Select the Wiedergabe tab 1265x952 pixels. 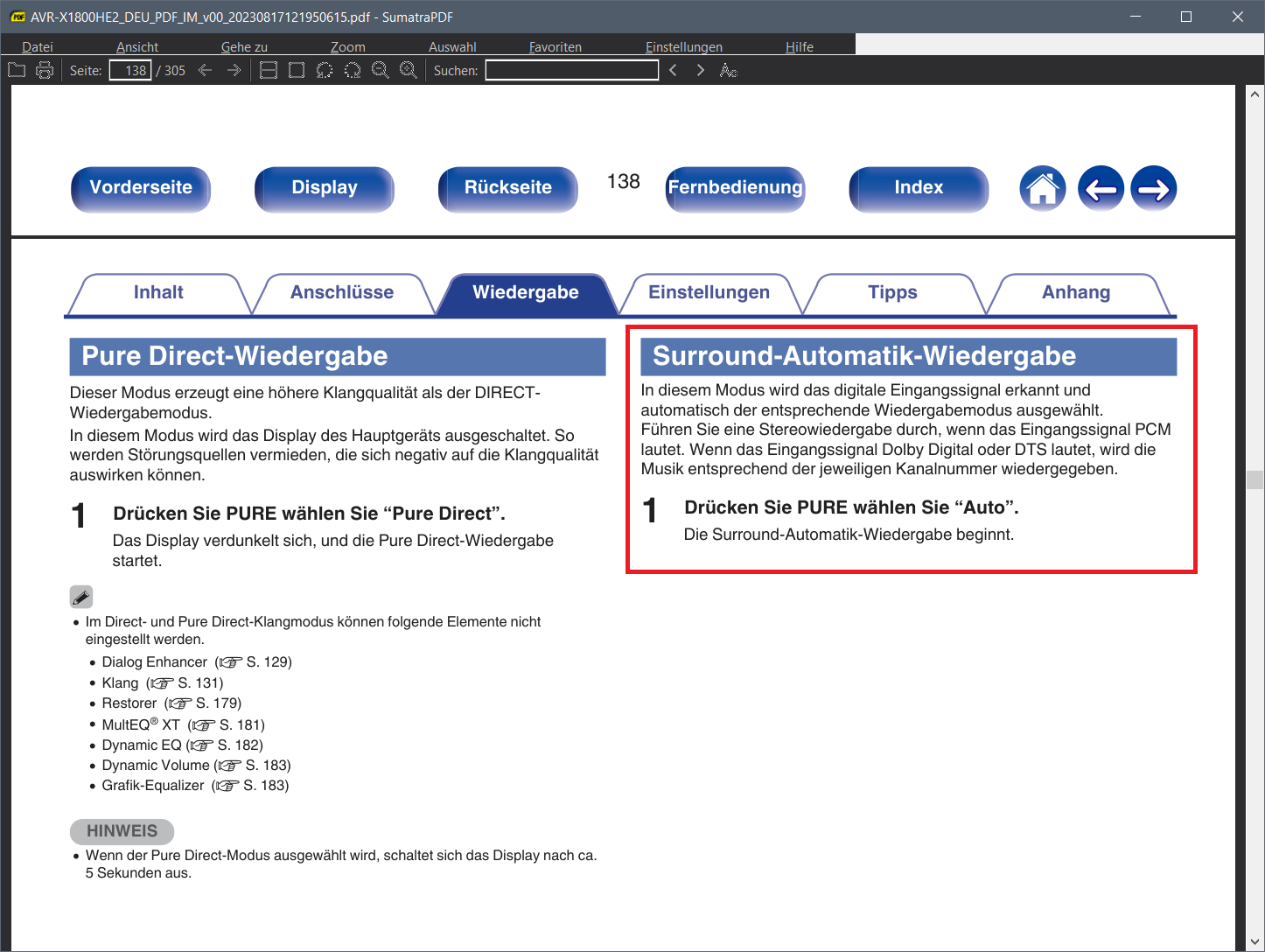coord(526,293)
